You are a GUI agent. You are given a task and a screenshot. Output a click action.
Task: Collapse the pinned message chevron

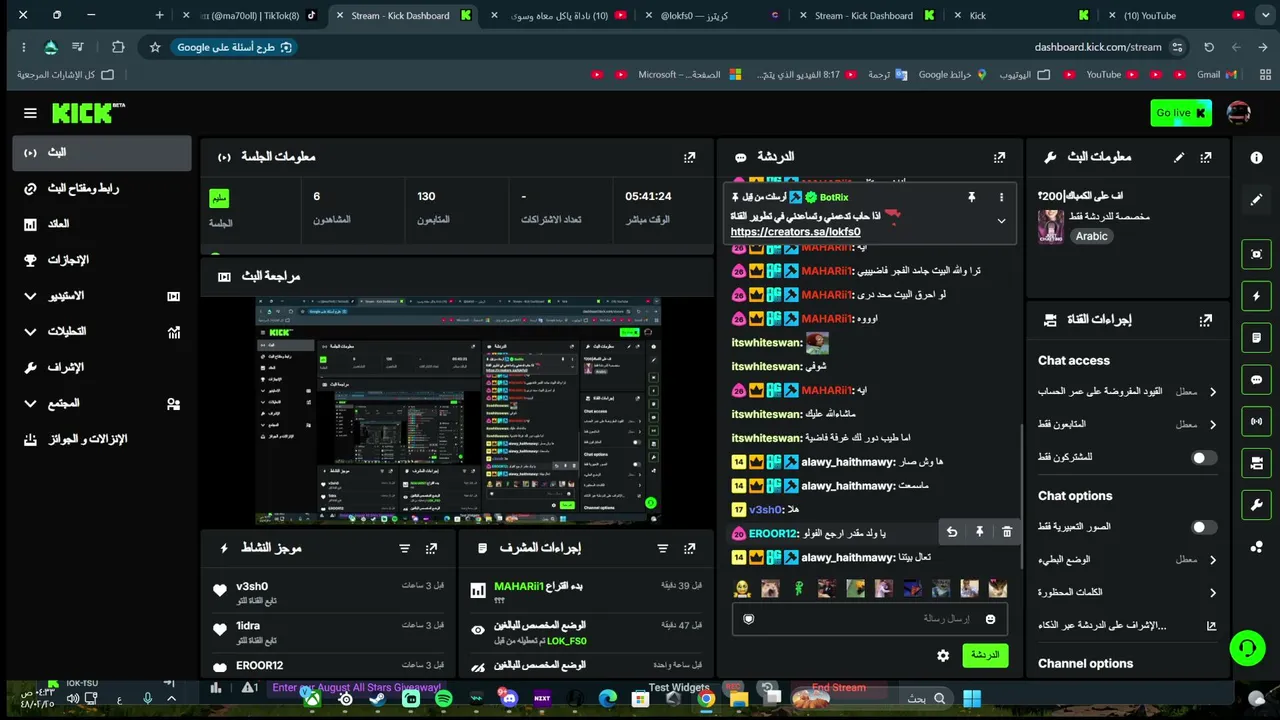point(1001,221)
